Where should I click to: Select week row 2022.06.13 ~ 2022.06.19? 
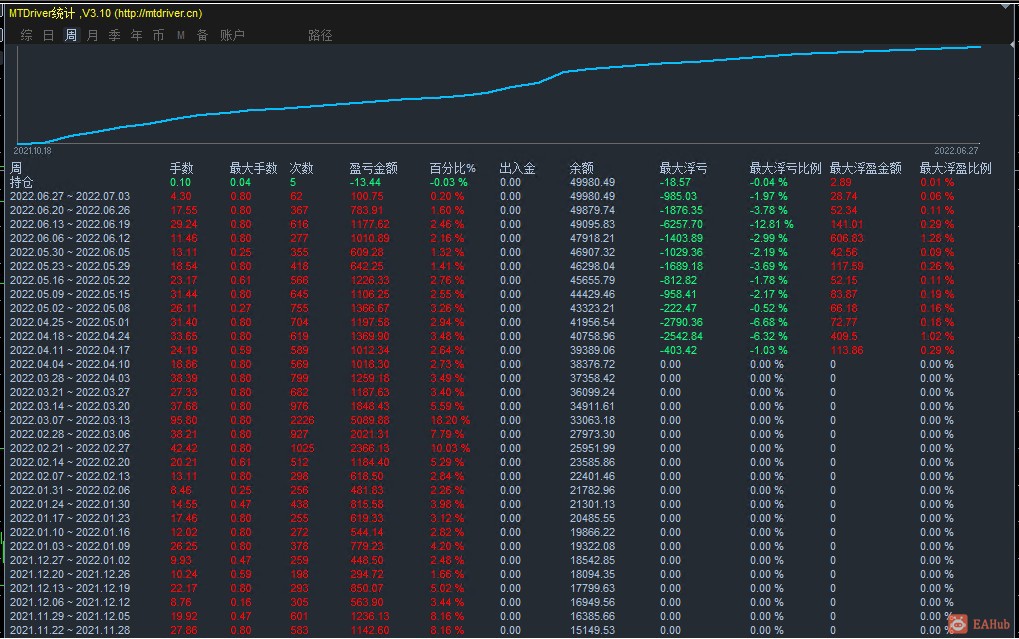pos(70,224)
